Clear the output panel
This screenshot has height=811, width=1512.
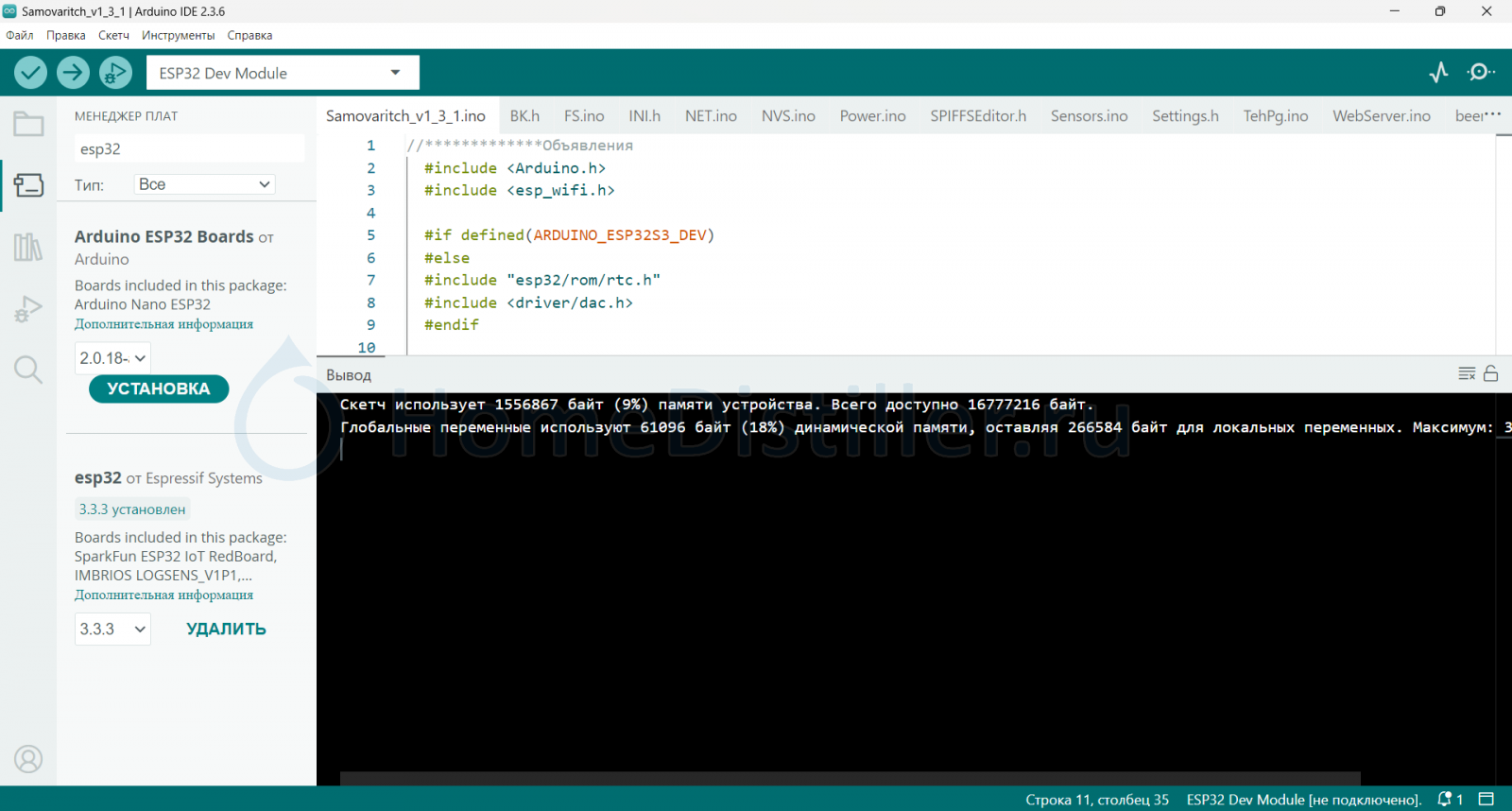1467,374
